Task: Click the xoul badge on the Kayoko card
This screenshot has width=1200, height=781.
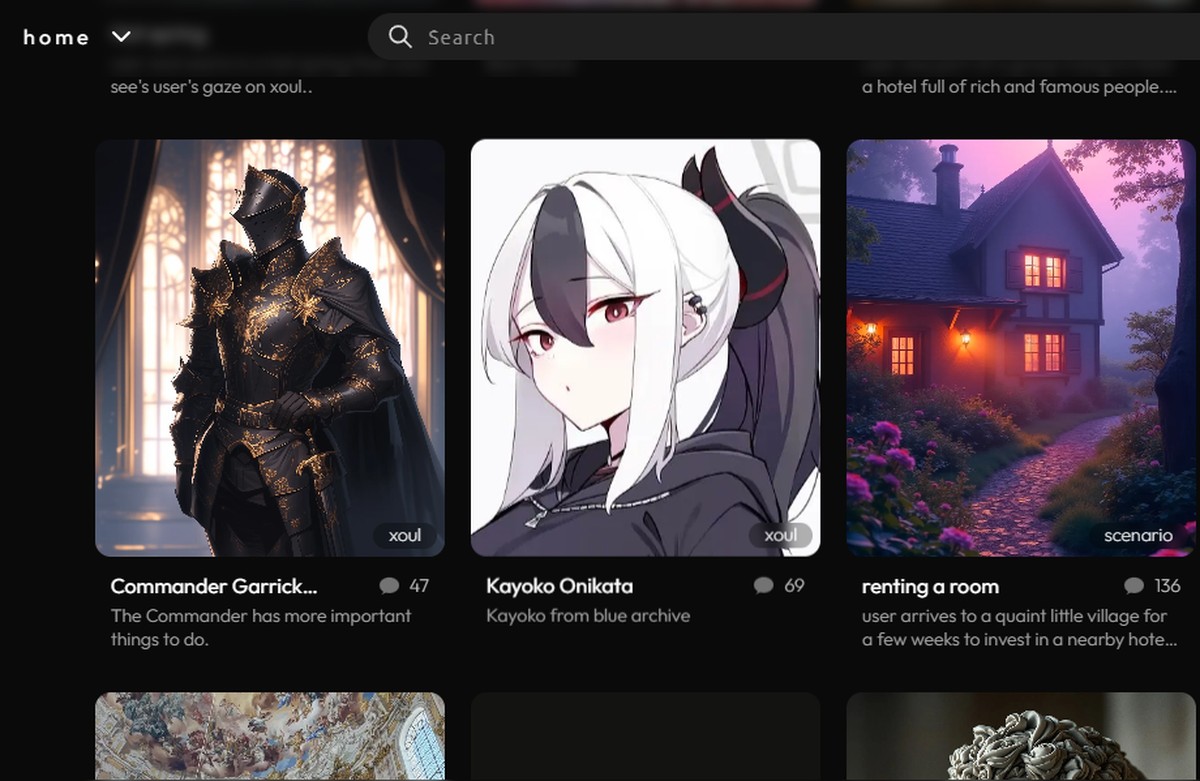Action: click(781, 535)
